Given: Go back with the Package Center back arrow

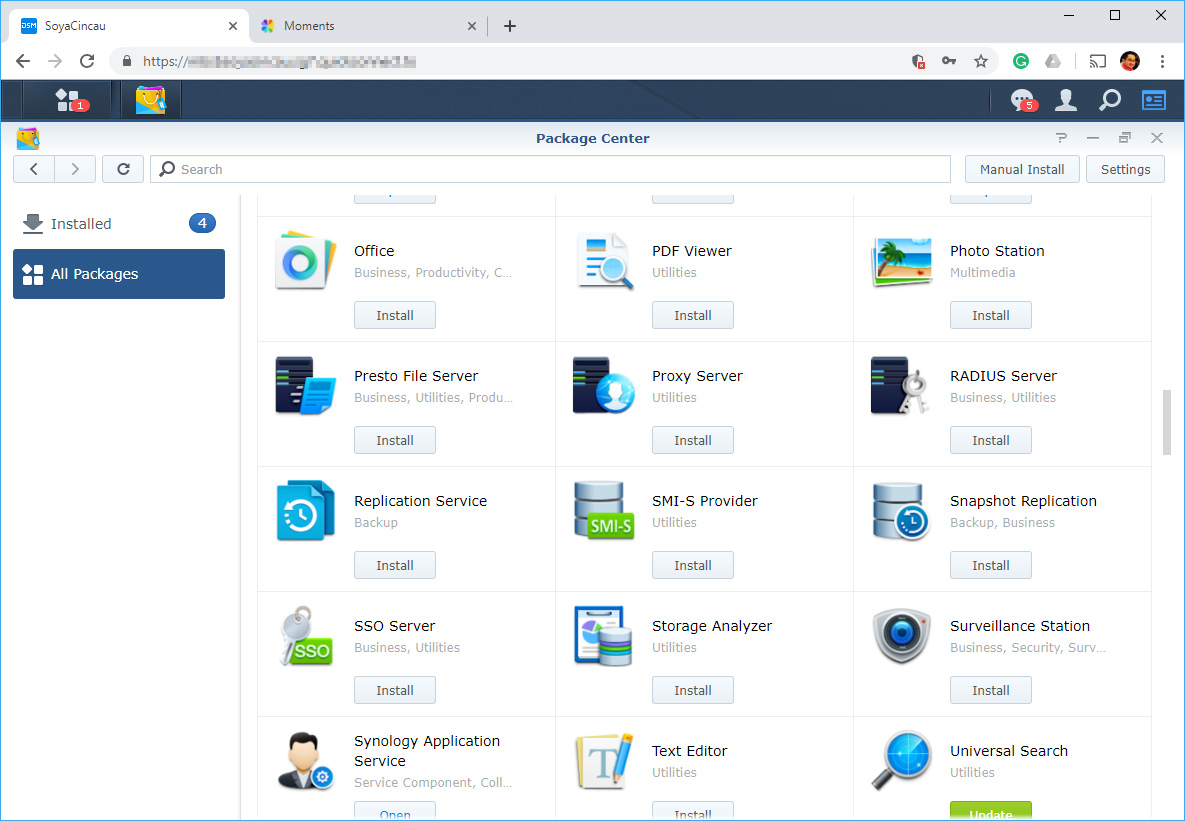Looking at the screenshot, I should click(x=34, y=169).
